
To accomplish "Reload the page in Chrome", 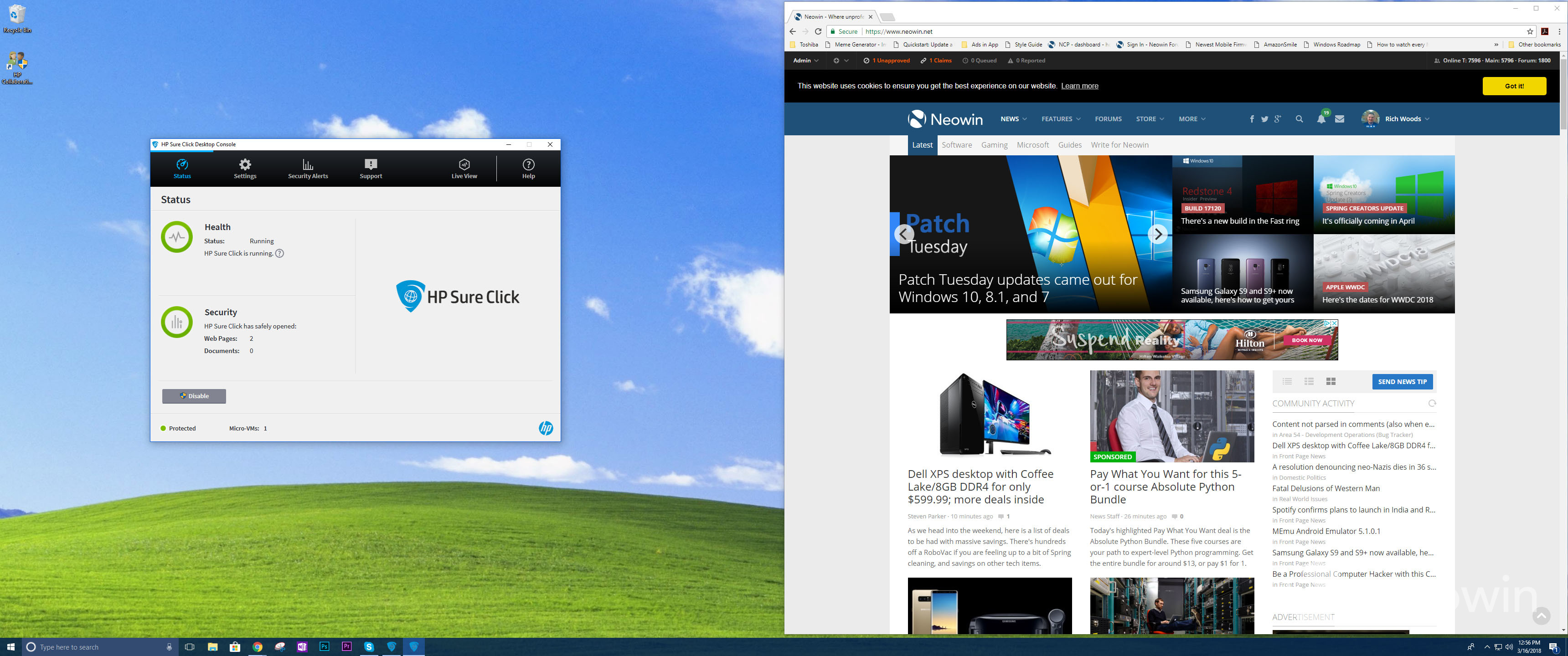I will coord(818,31).
